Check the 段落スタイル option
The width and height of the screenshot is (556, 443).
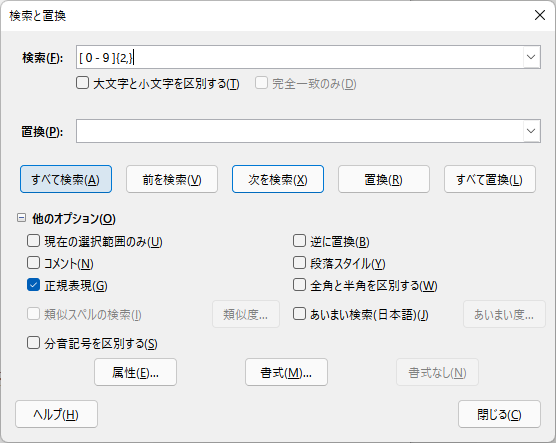(299, 263)
